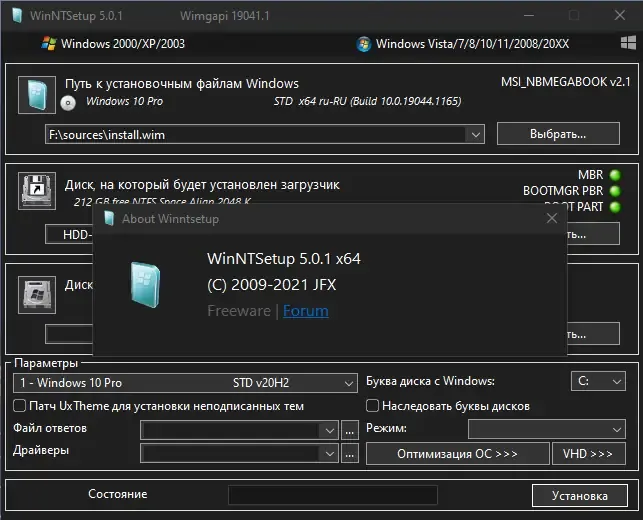Image resolution: width=643 pixels, height=520 pixels.
Task: Click the Установка button
Action: point(579,495)
